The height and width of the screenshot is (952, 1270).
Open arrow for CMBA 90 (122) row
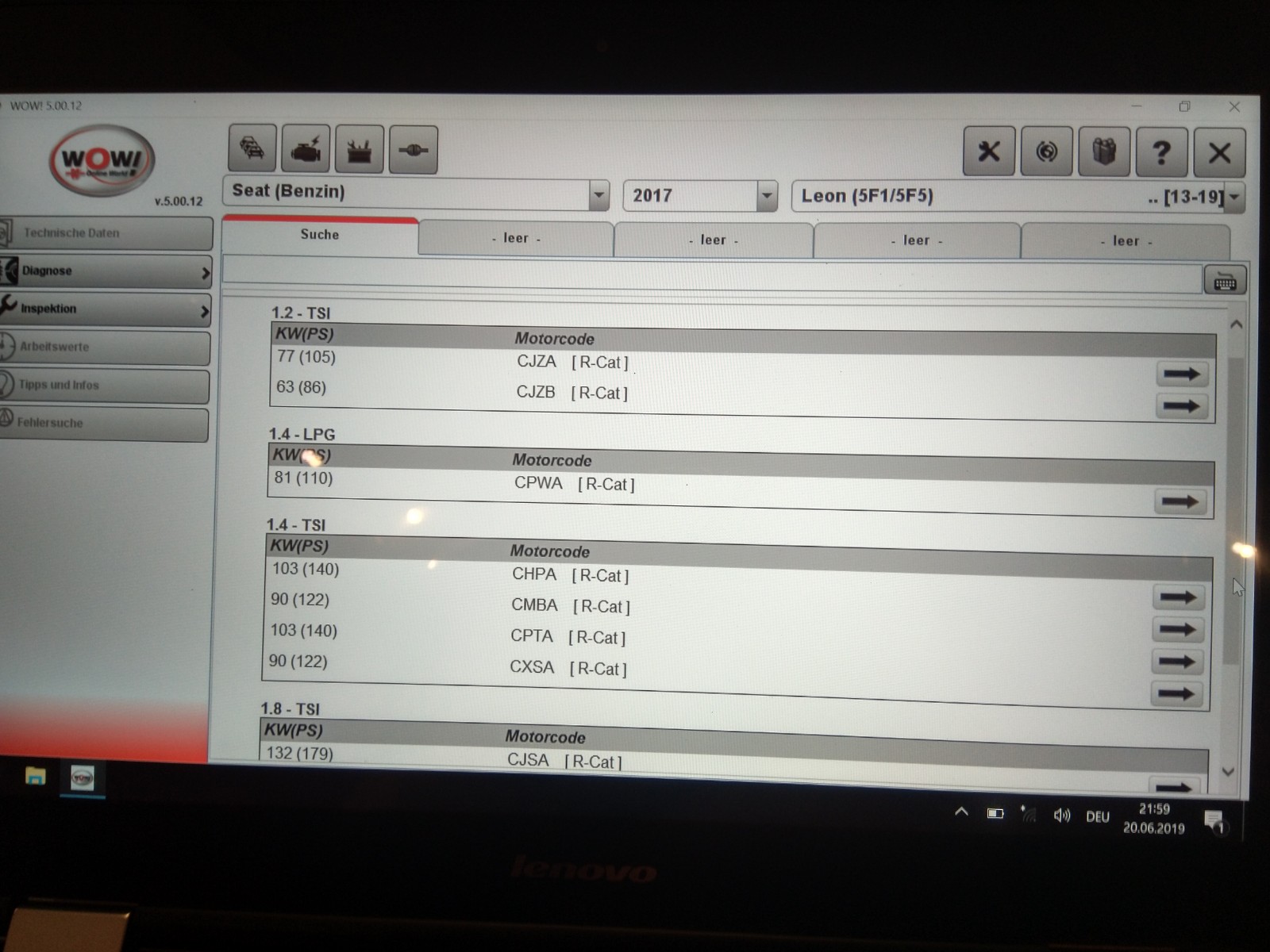pos(1177,630)
